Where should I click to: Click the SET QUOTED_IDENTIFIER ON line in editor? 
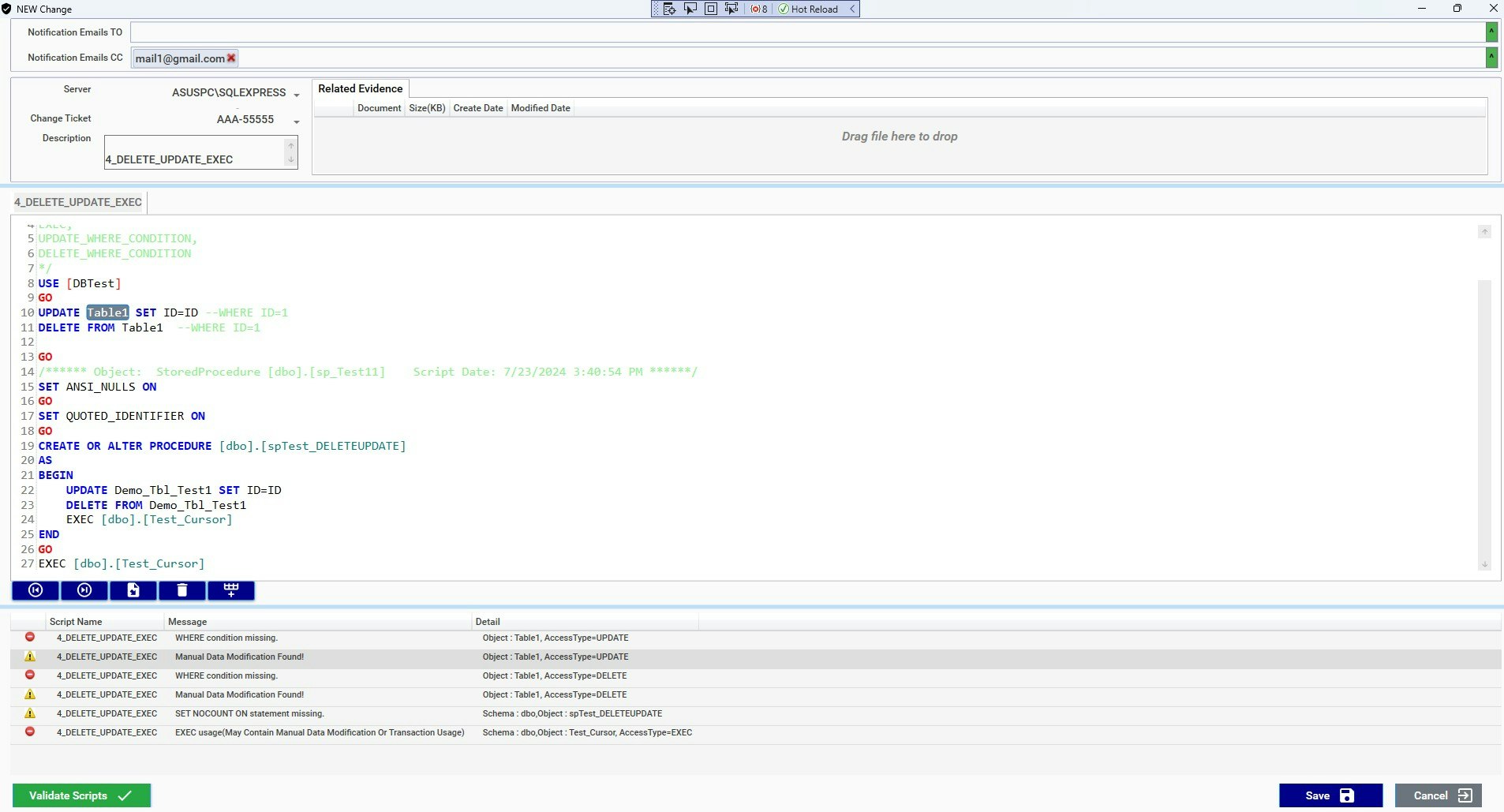(x=122, y=416)
